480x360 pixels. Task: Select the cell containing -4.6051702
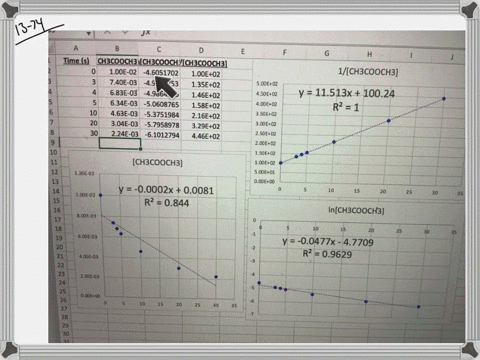pos(161,73)
